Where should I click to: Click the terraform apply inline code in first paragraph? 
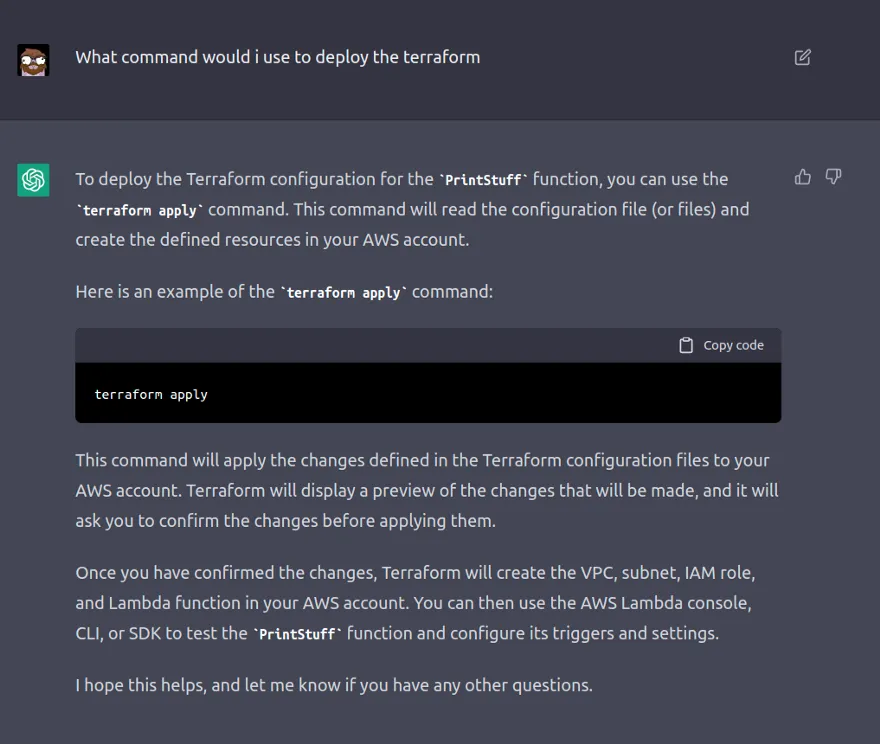(141, 210)
